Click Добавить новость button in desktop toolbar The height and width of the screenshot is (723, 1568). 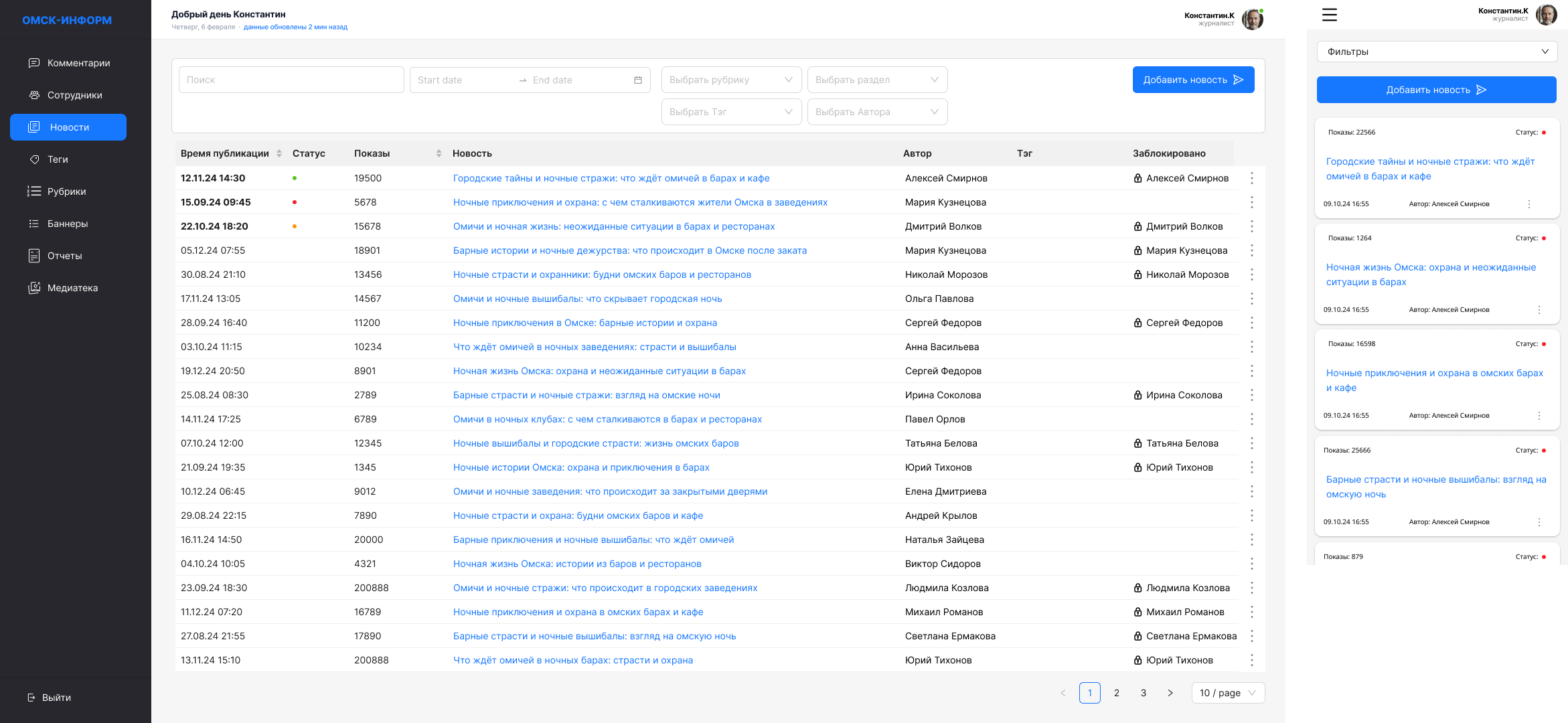1192,80
